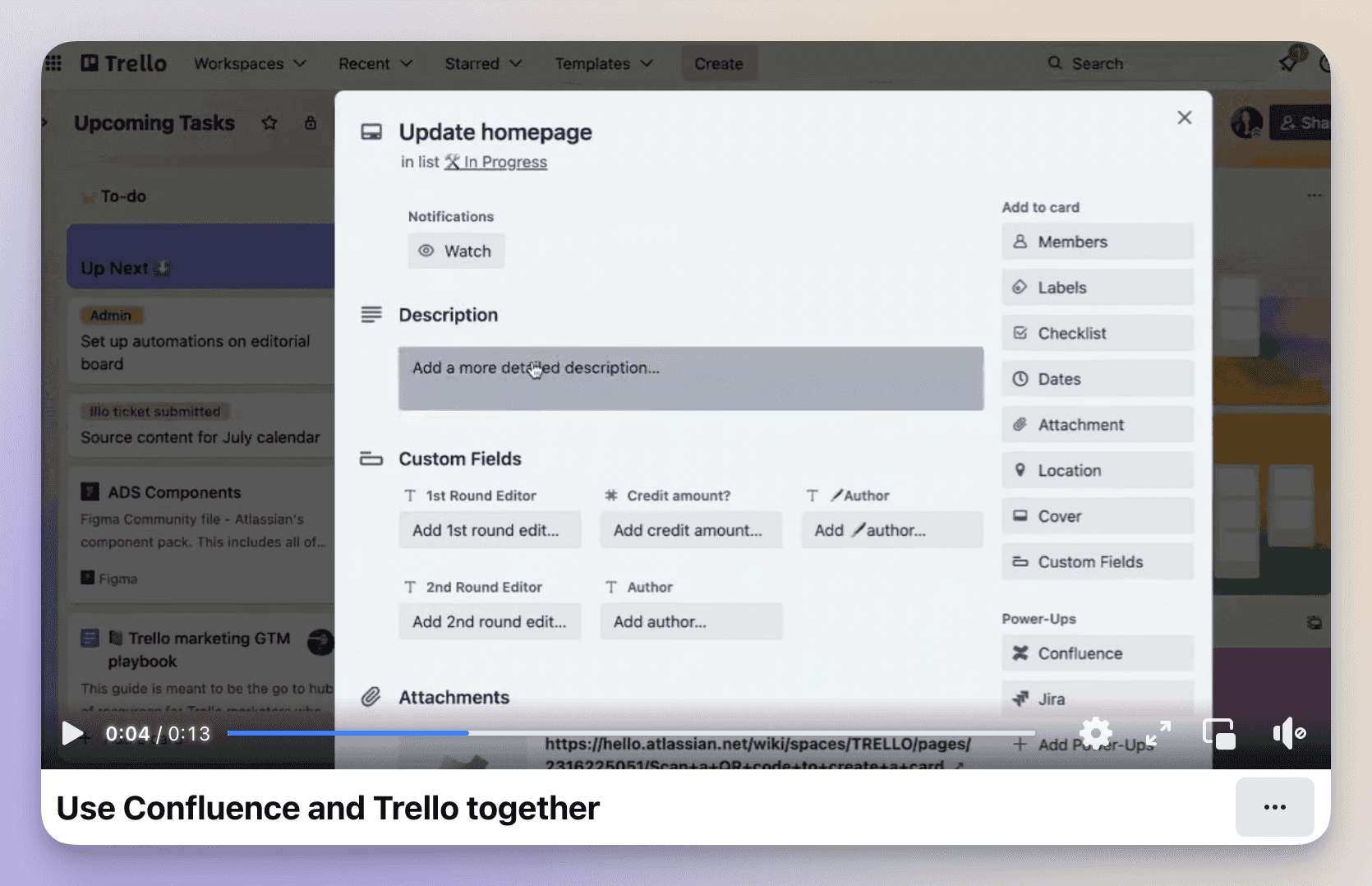The height and width of the screenshot is (886, 1372).
Task: Click the Labels tag icon
Action: coord(1020,287)
